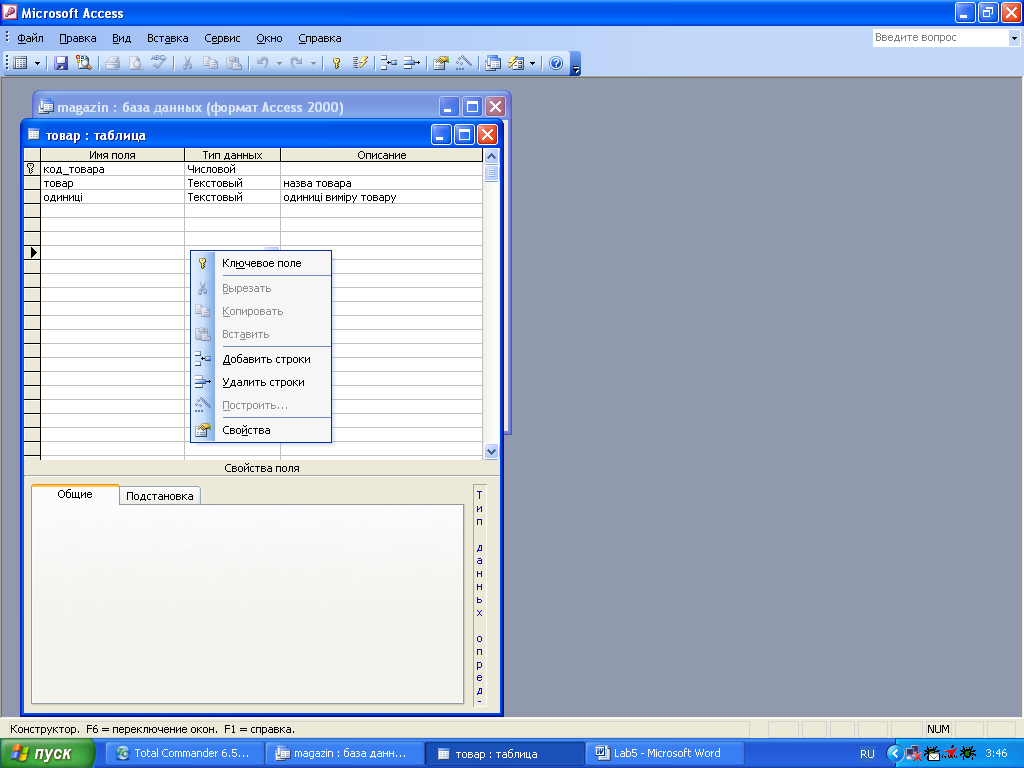Open the Вставка menu

click(x=168, y=38)
